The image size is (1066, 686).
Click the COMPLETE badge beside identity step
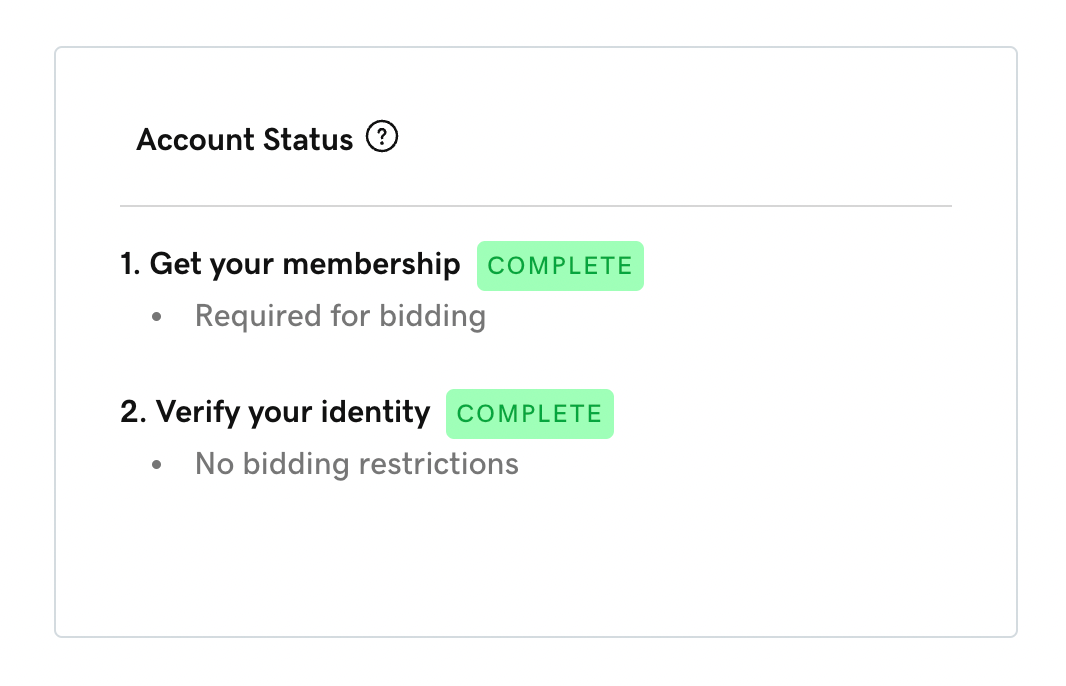click(529, 414)
